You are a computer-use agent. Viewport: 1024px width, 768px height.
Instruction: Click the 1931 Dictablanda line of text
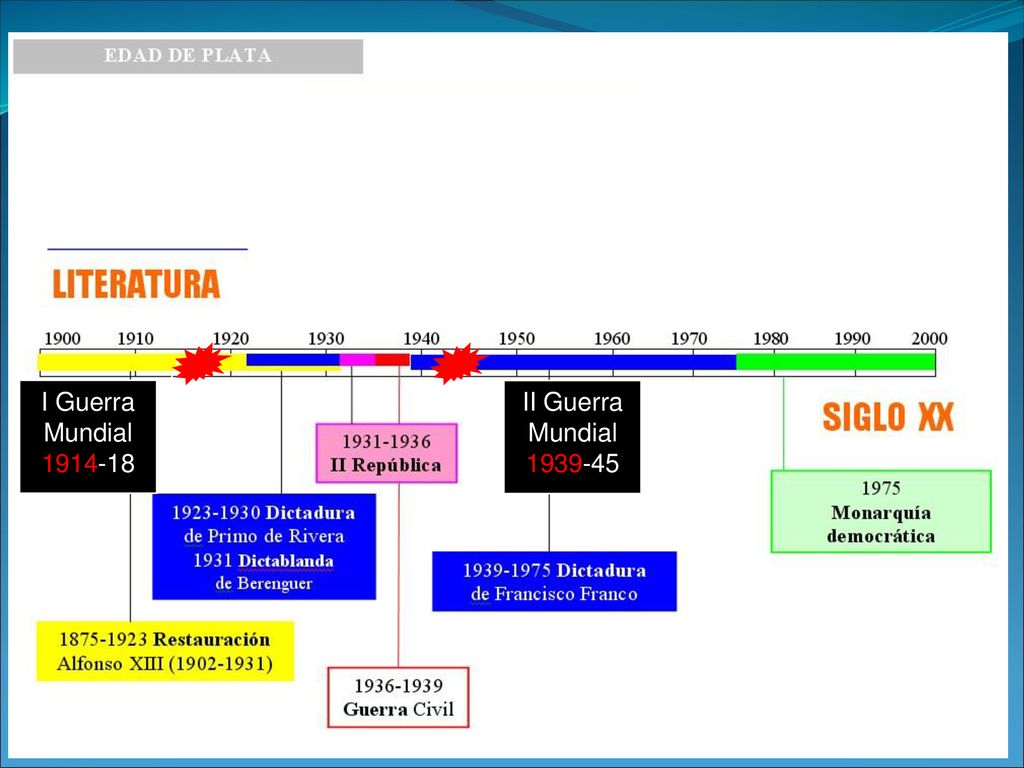point(263,561)
